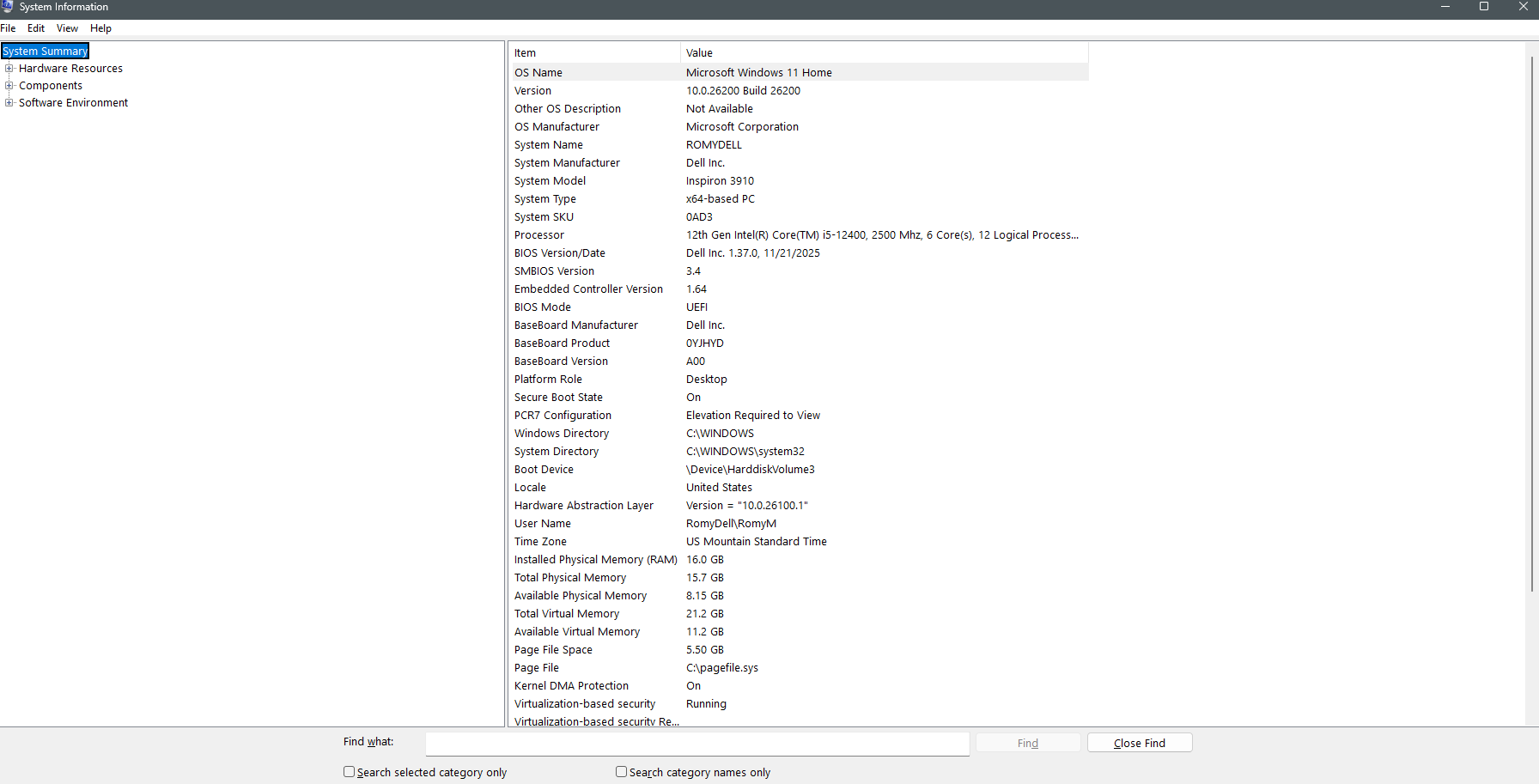Screen dimensions: 1539x784
Task: Click the Close Find button
Action: (x=1139, y=742)
